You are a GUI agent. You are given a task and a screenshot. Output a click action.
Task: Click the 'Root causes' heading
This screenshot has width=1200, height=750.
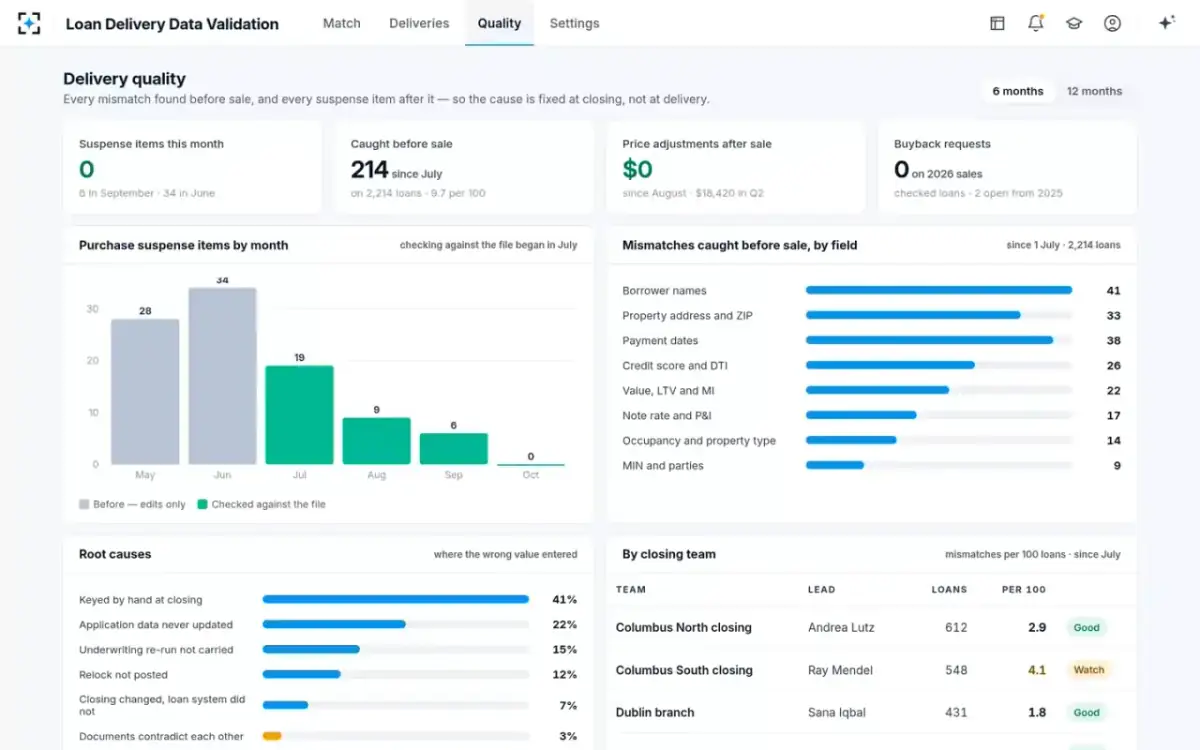(115, 554)
